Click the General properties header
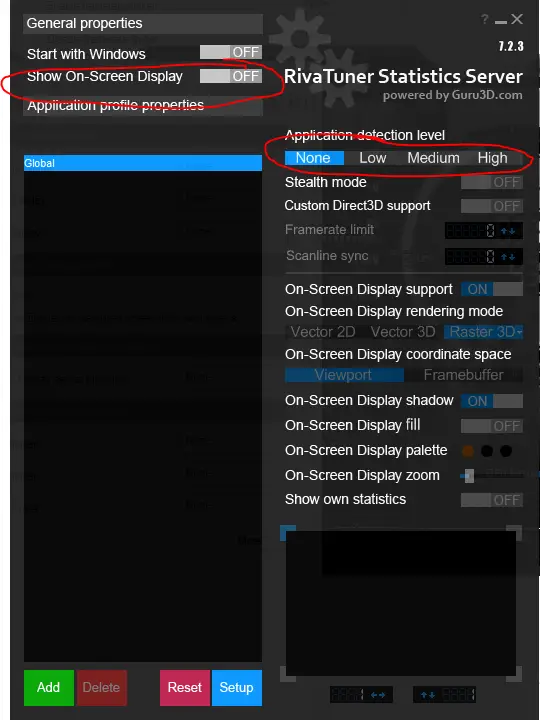The height and width of the screenshot is (720, 540). [x=143, y=23]
